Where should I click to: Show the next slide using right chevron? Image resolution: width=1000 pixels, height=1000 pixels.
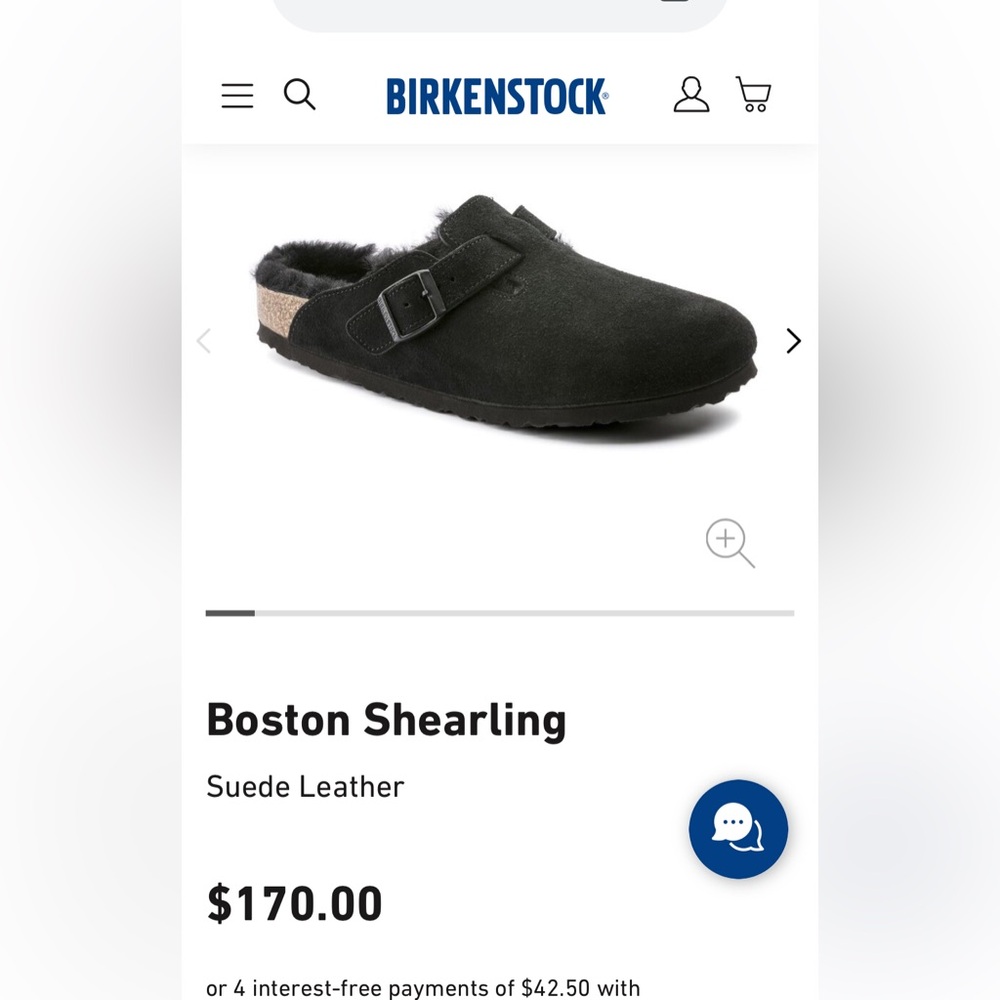pyautogui.click(x=792, y=341)
